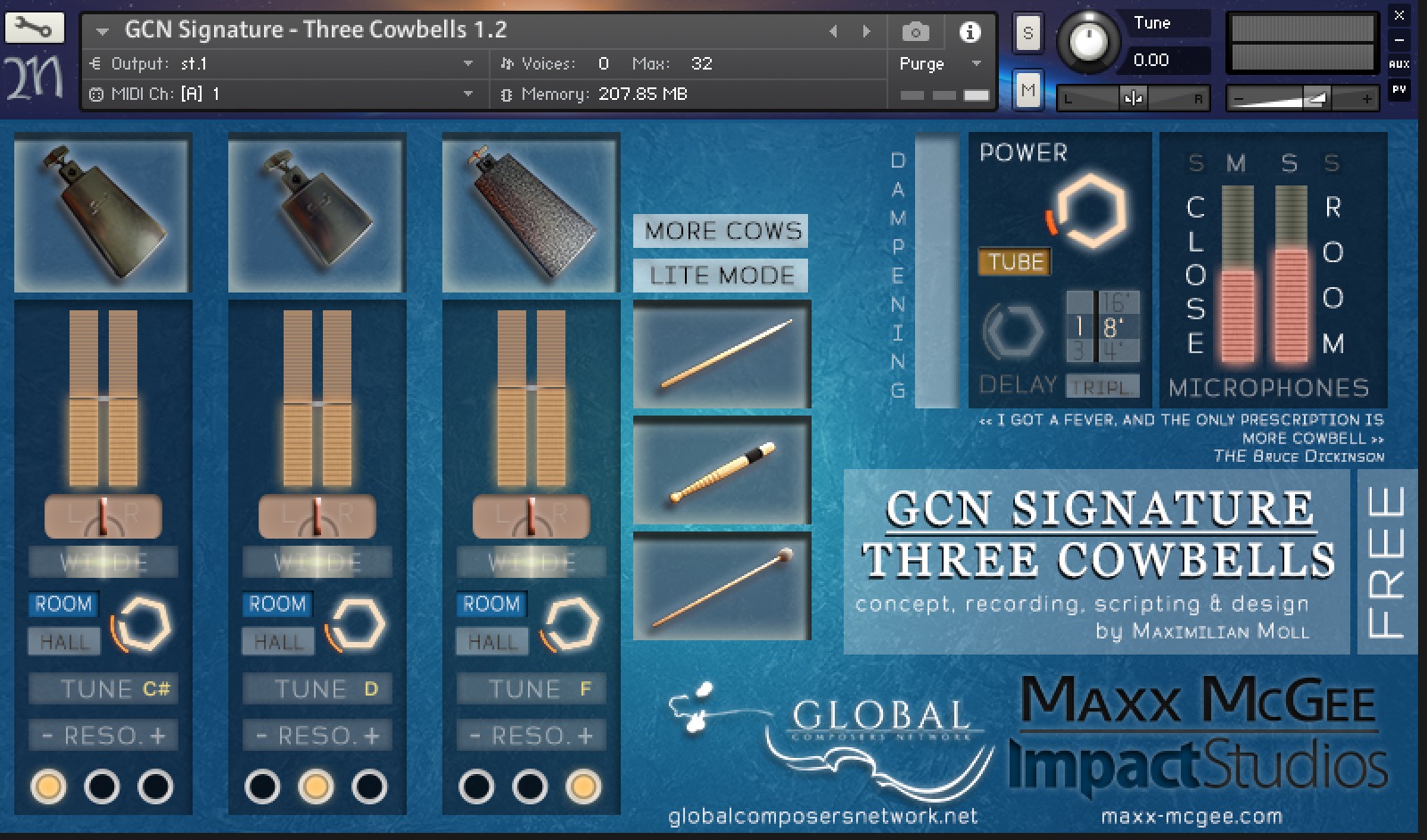Enable ROOM reverb on C# cowbell
Image resolution: width=1427 pixels, height=840 pixels.
point(62,604)
